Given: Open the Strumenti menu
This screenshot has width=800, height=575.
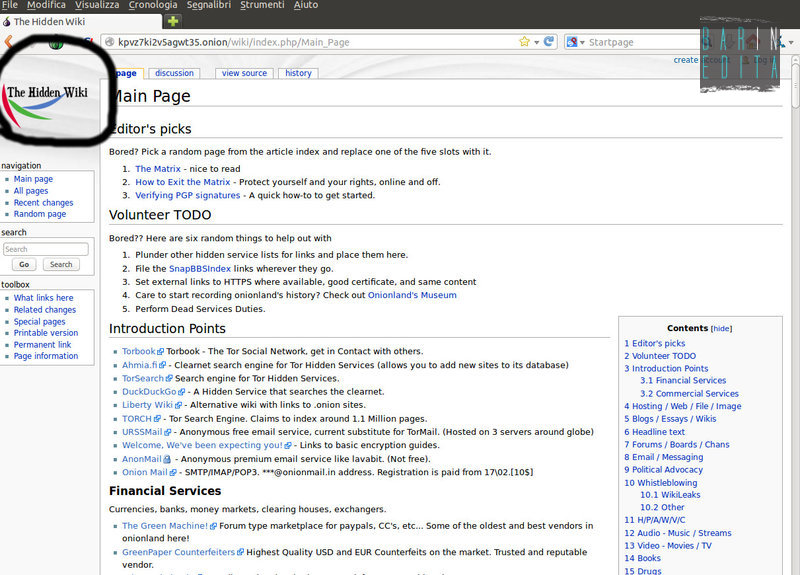Looking at the screenshot, I should 262,5.
